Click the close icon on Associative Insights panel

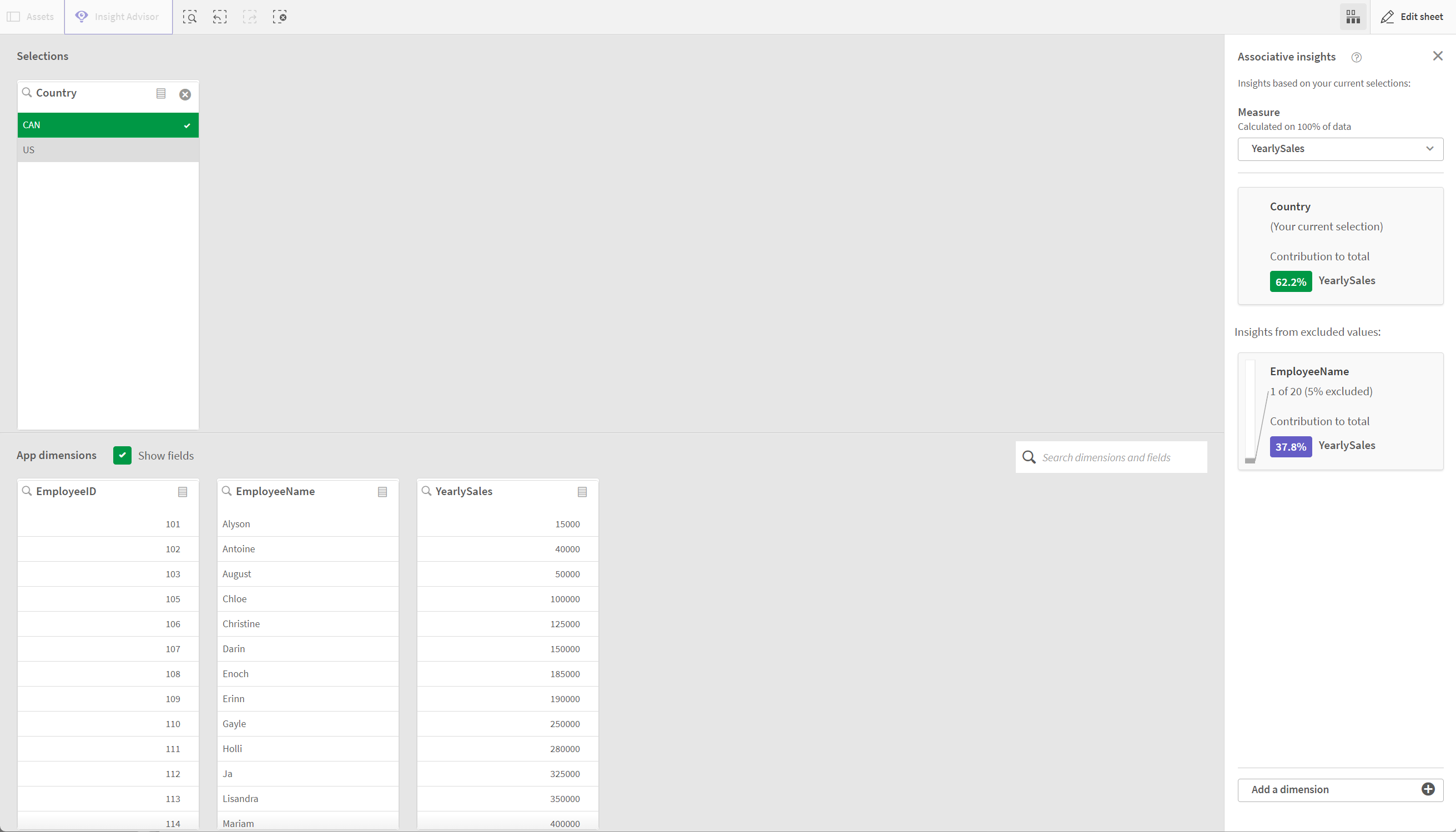coord(1437,56)
